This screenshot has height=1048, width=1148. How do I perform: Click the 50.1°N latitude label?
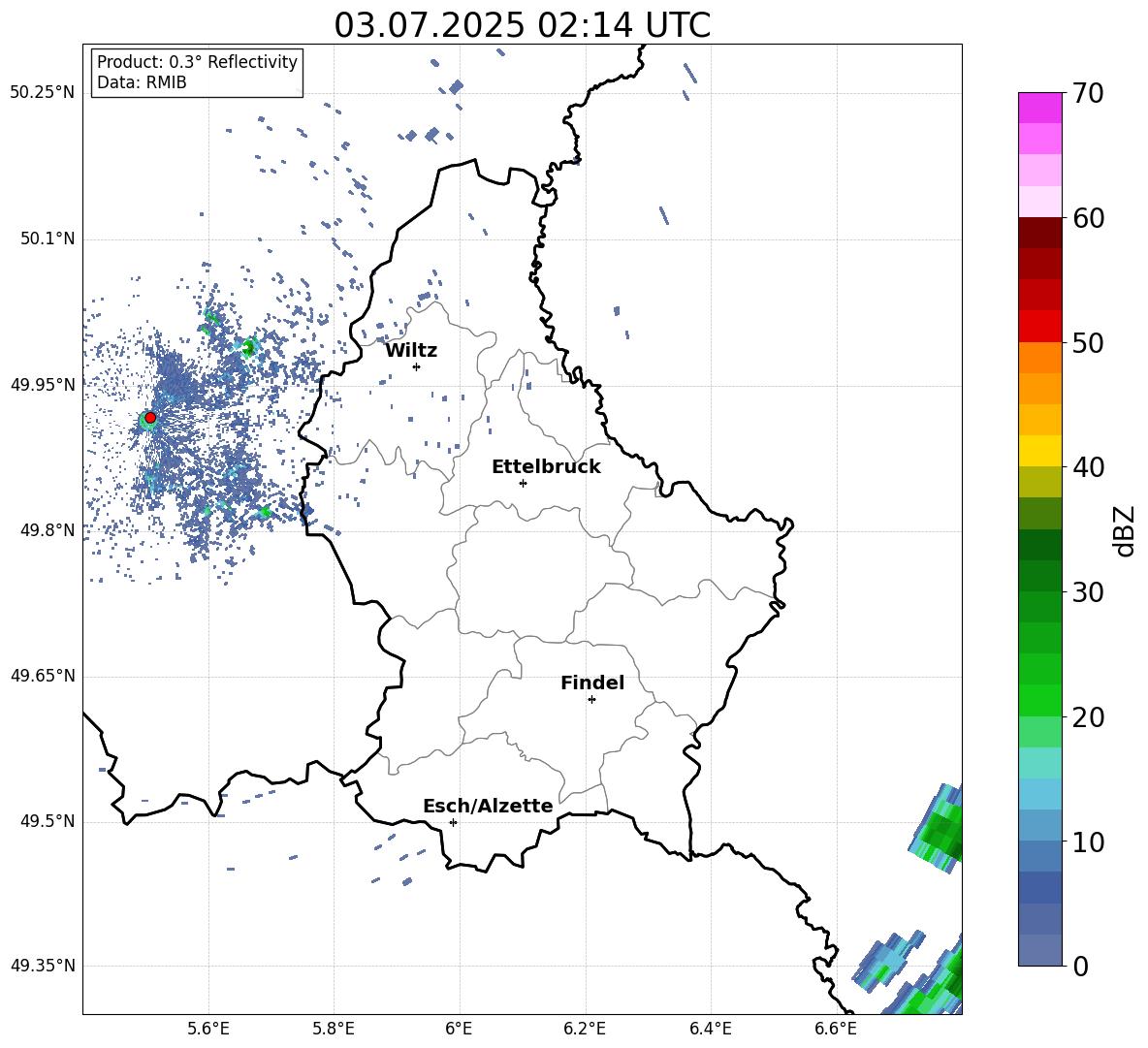tap(47, 238)
